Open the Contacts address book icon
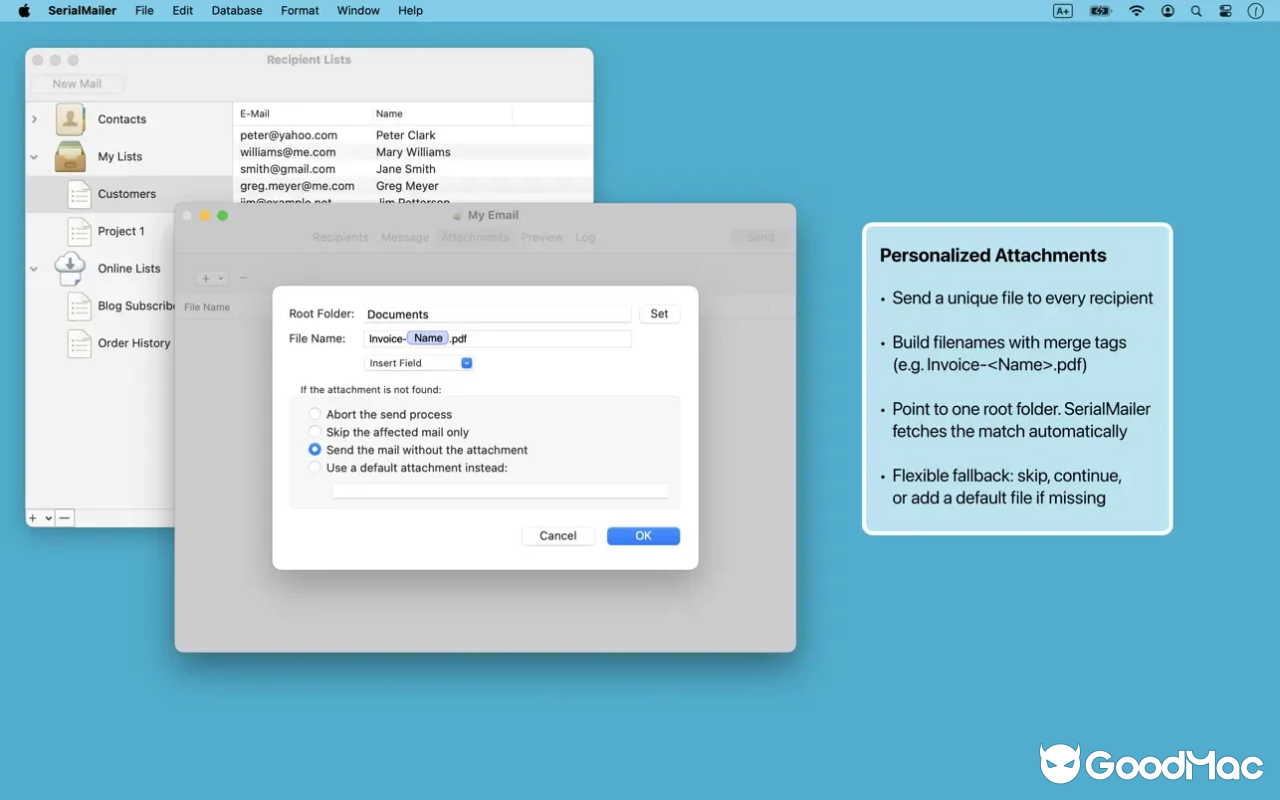 69,119
